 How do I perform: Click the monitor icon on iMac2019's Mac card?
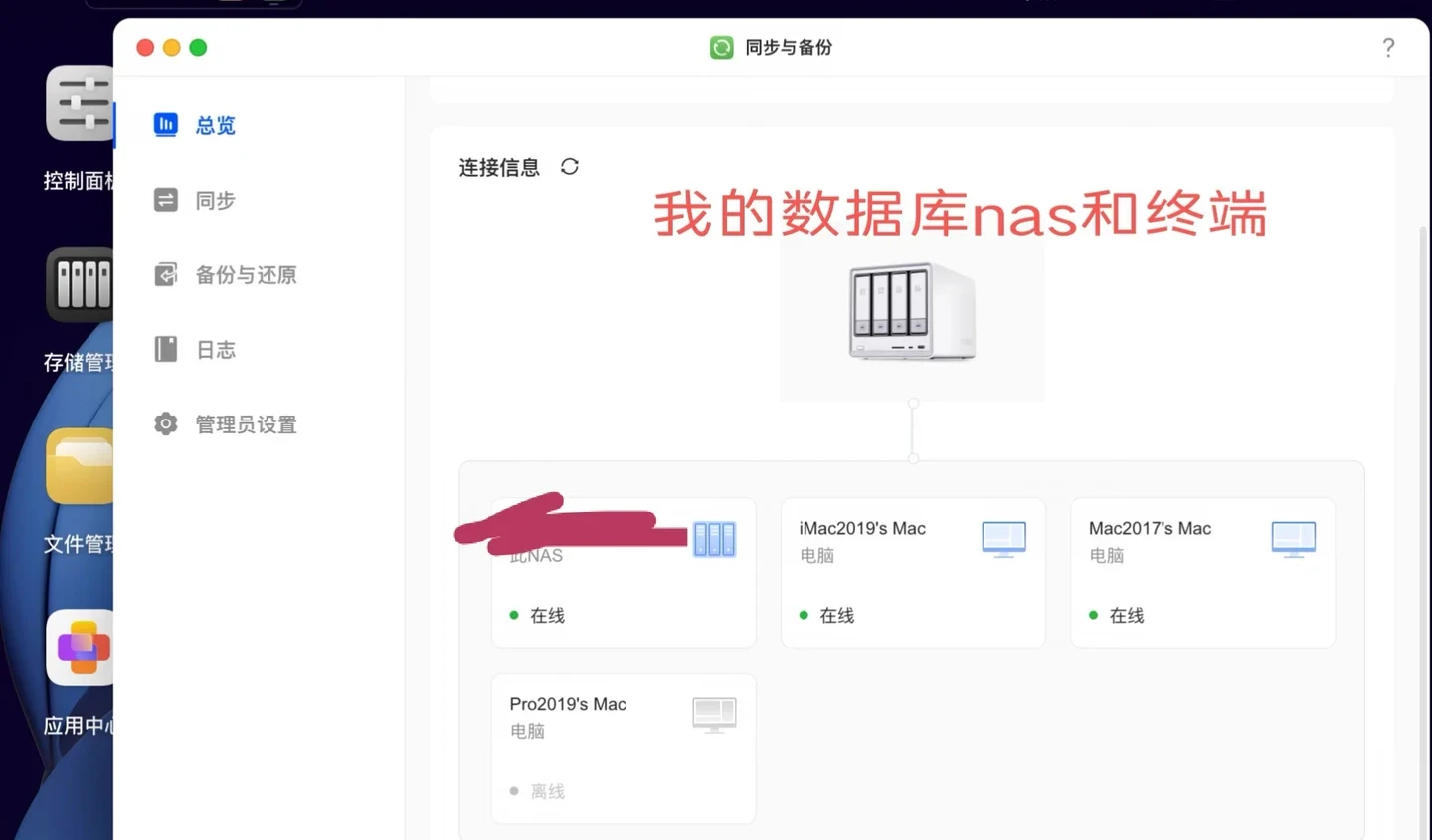click(x=1003, y=539)
